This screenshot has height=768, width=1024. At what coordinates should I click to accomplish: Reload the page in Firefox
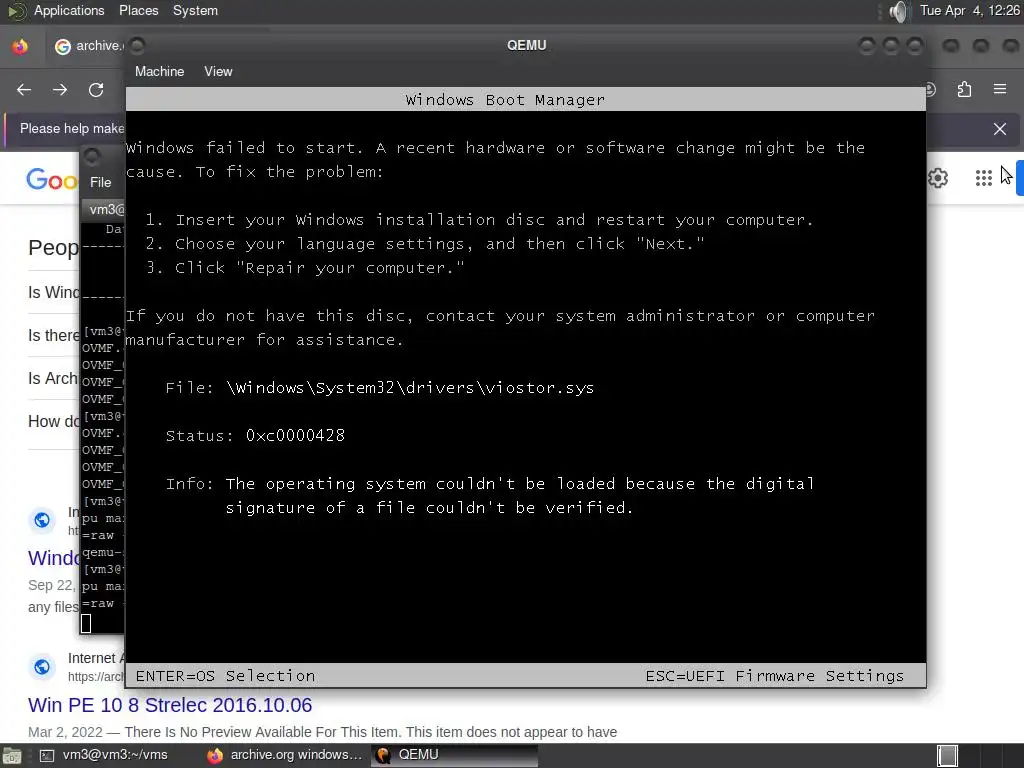[x=96, y=89]
